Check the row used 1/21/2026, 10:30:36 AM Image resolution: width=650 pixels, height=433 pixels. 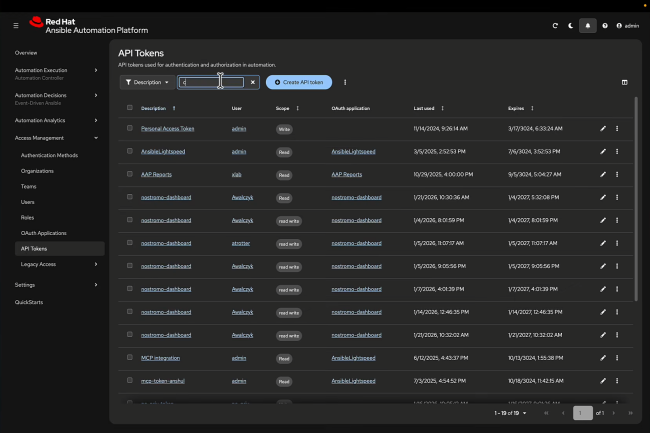pos(130,197)
